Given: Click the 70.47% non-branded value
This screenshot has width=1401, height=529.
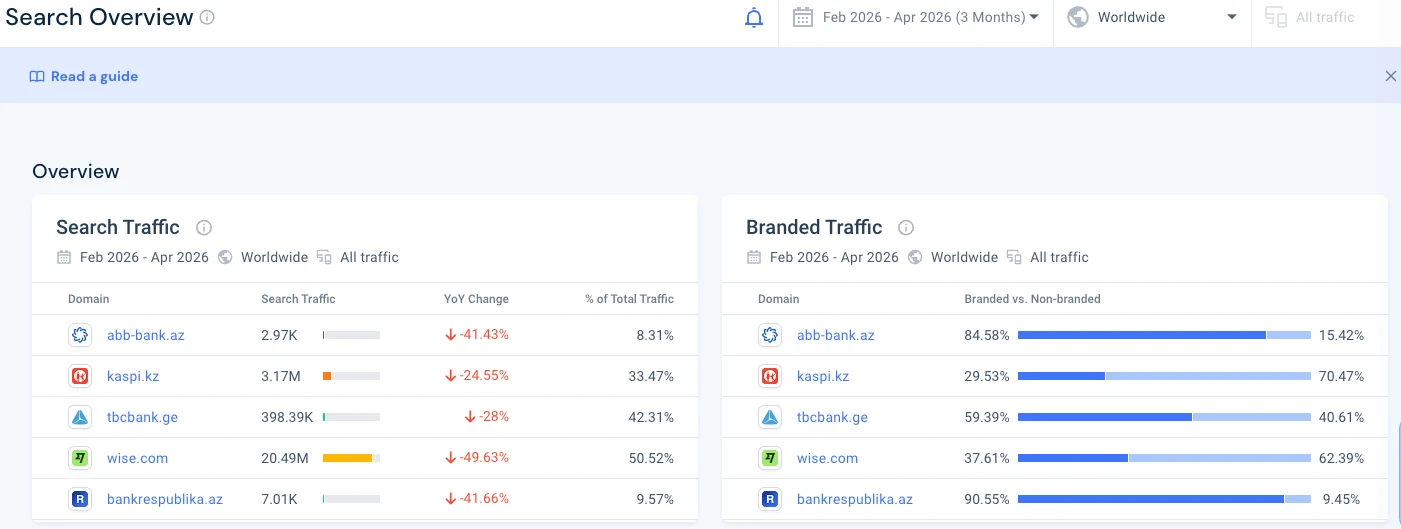Looking at the screenshot, I should click(x=1341, y=376).
